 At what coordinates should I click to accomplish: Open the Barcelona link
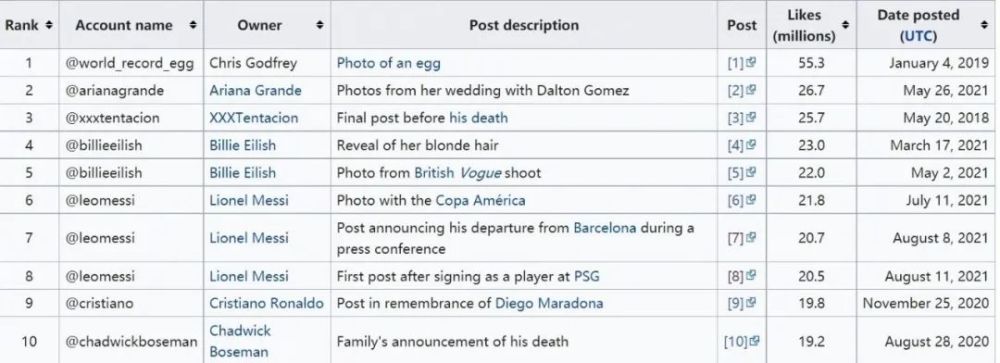pyautogui.click(x=605, y=228)
